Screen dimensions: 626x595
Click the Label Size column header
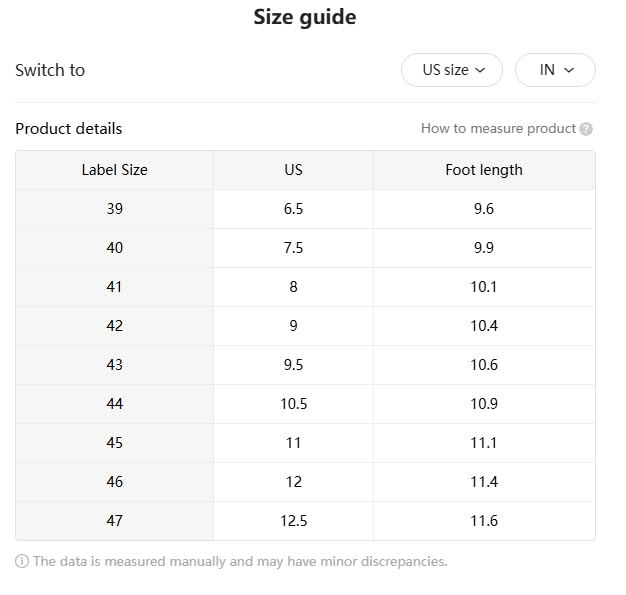click(114, 170)
